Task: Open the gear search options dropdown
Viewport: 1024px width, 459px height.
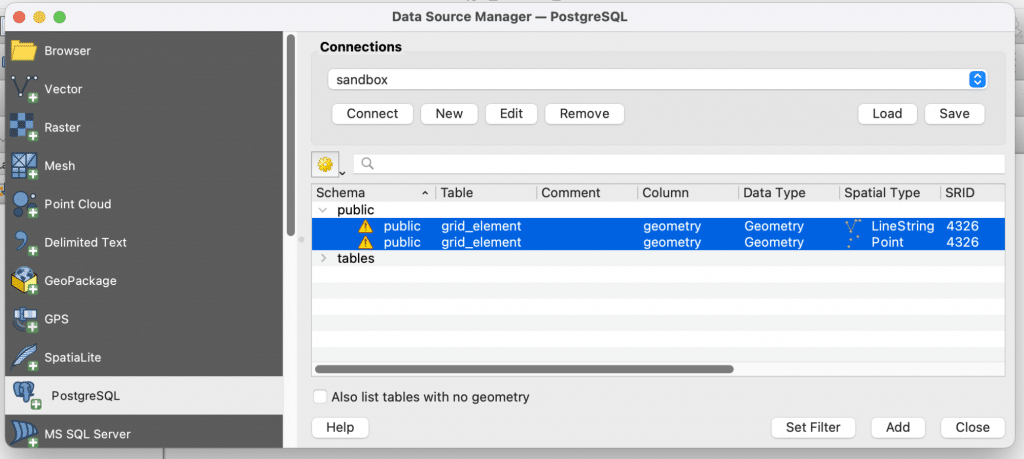Action: tap(328, 165)
